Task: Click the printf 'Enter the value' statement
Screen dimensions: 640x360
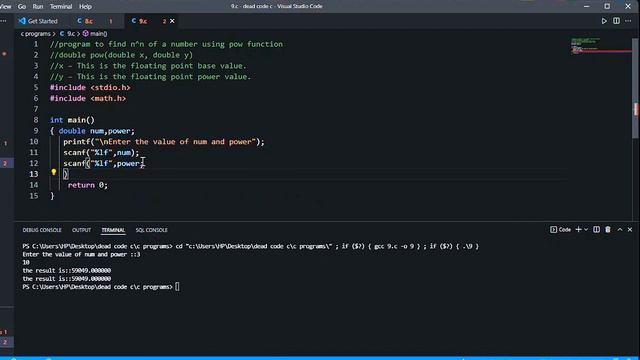Action: [164, 142]
